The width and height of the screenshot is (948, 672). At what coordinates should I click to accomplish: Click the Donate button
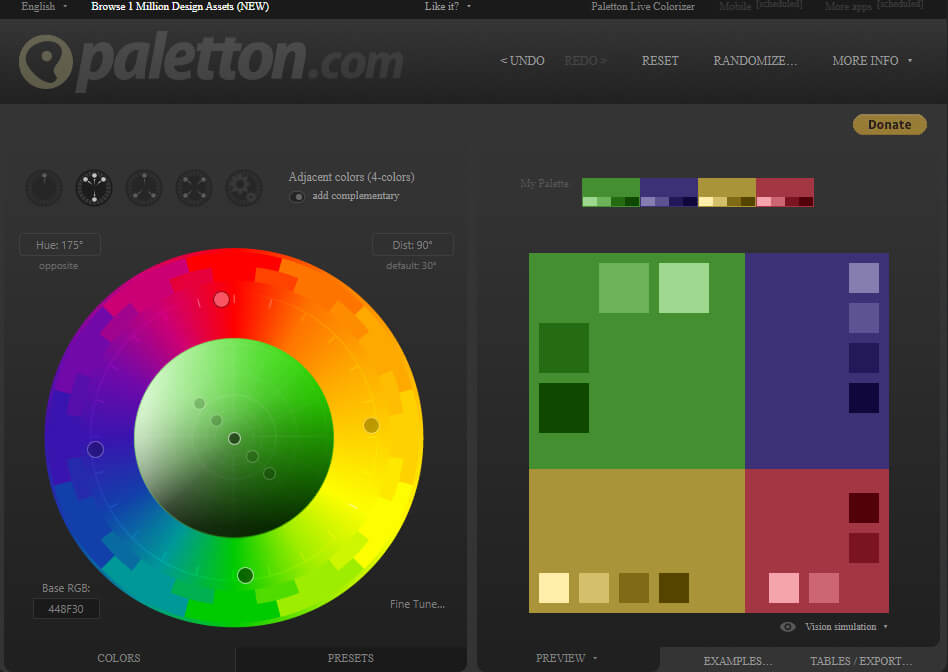(x=888, y=124)
